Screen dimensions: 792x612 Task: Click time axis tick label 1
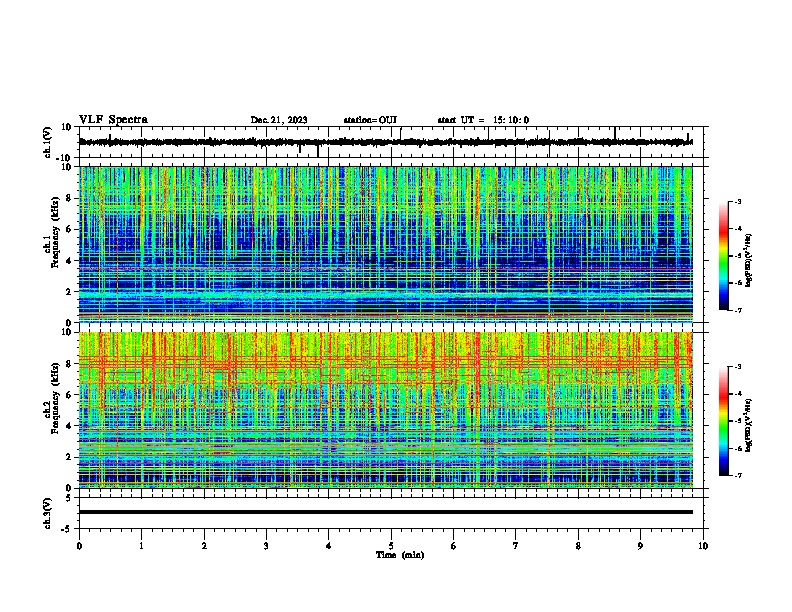pos(141,545)
